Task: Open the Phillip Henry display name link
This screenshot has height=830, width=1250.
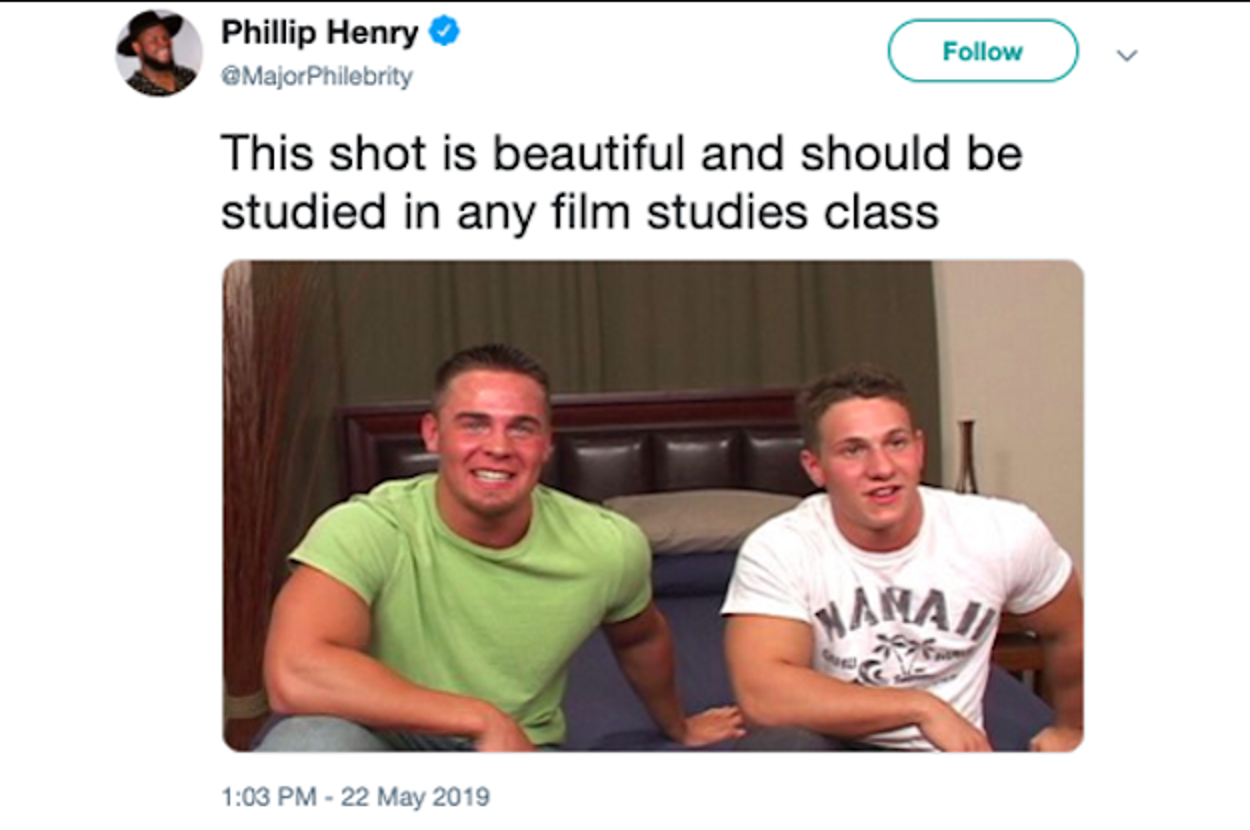Action: click(319, 32)
